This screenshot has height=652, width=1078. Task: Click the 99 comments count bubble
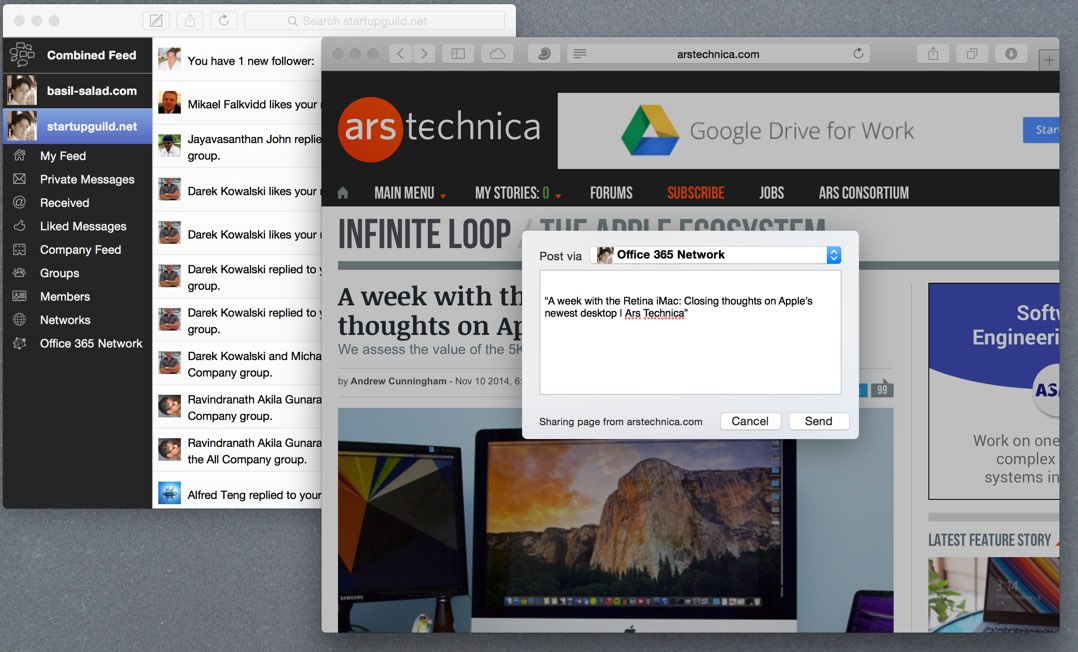(882, 389)
